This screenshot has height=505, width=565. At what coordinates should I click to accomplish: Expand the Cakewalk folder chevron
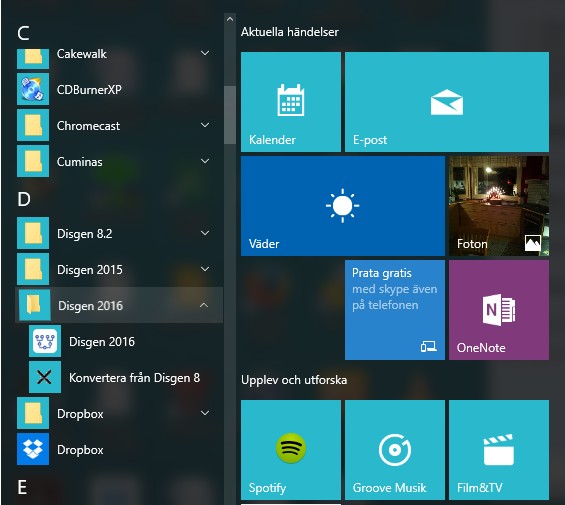pos(205,53)
